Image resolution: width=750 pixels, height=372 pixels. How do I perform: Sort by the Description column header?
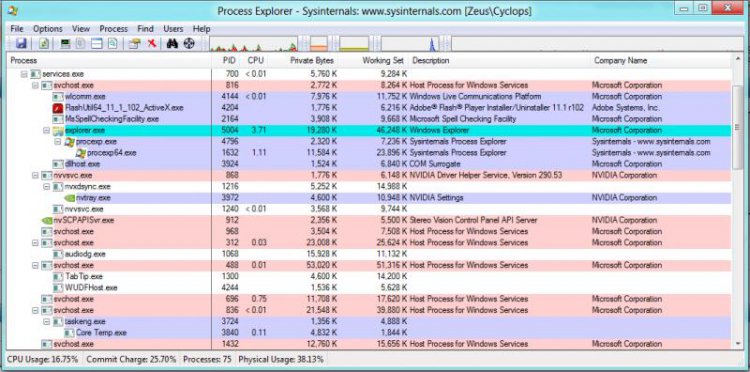click(x=500, y=61)
